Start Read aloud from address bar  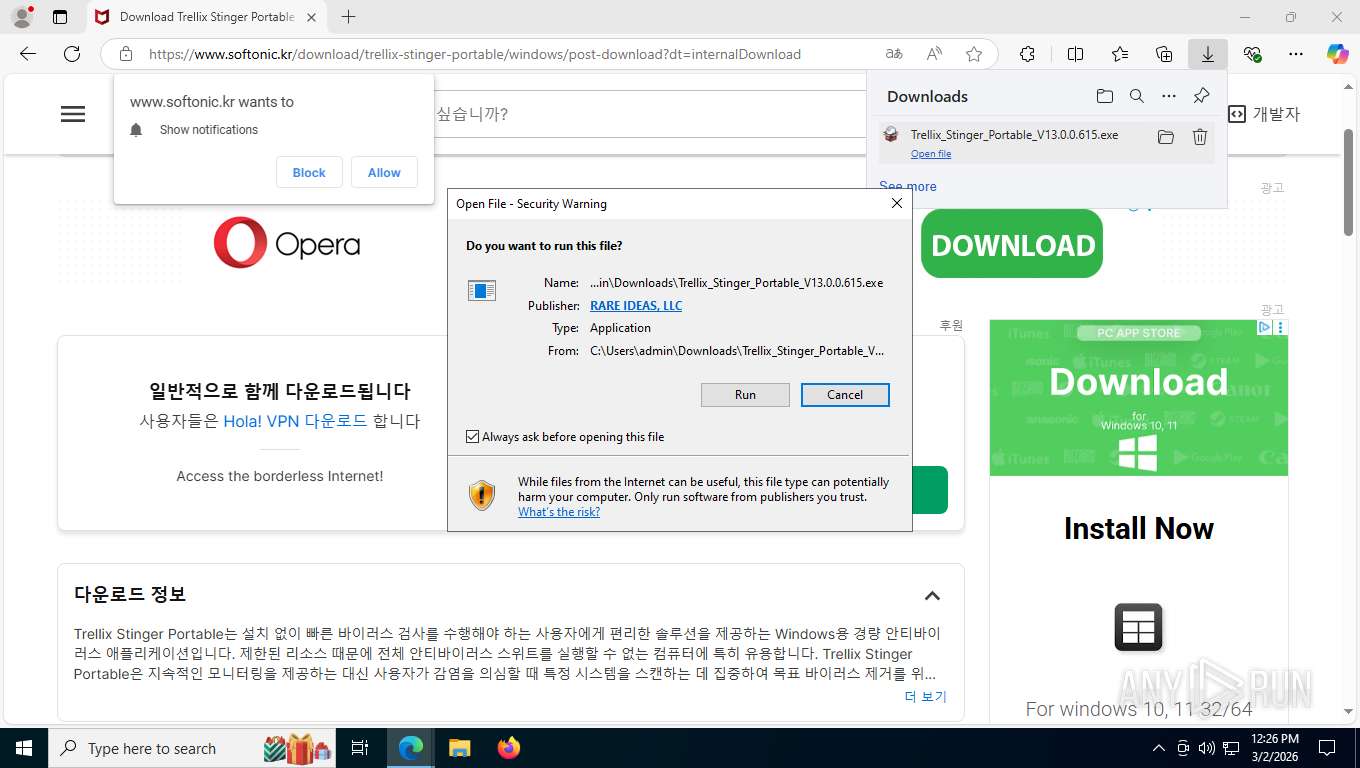tap(934, 54)
